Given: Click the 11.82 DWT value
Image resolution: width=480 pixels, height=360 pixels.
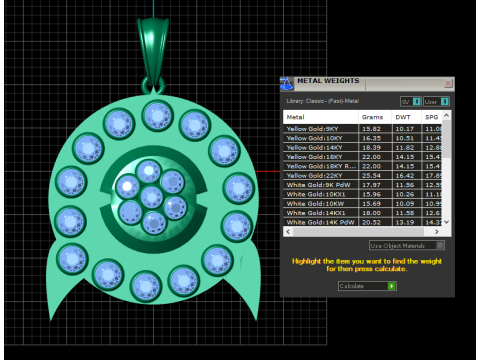Looking at the screenshot, I should 405,147.
